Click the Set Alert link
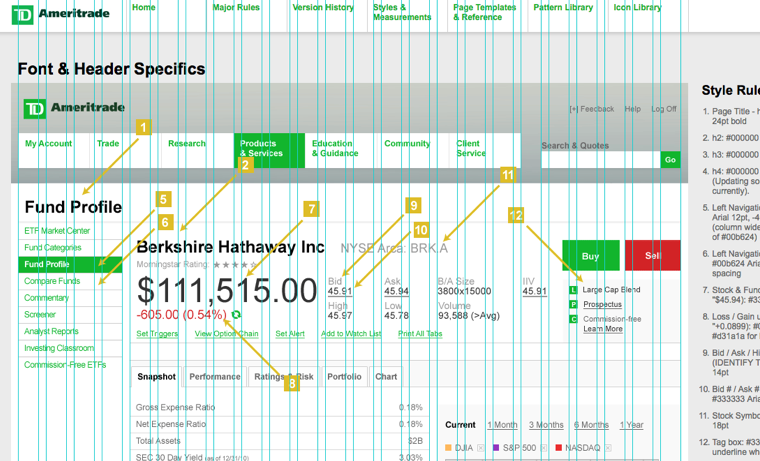Viewport: 760px width, 461px height. click(290, 334)
